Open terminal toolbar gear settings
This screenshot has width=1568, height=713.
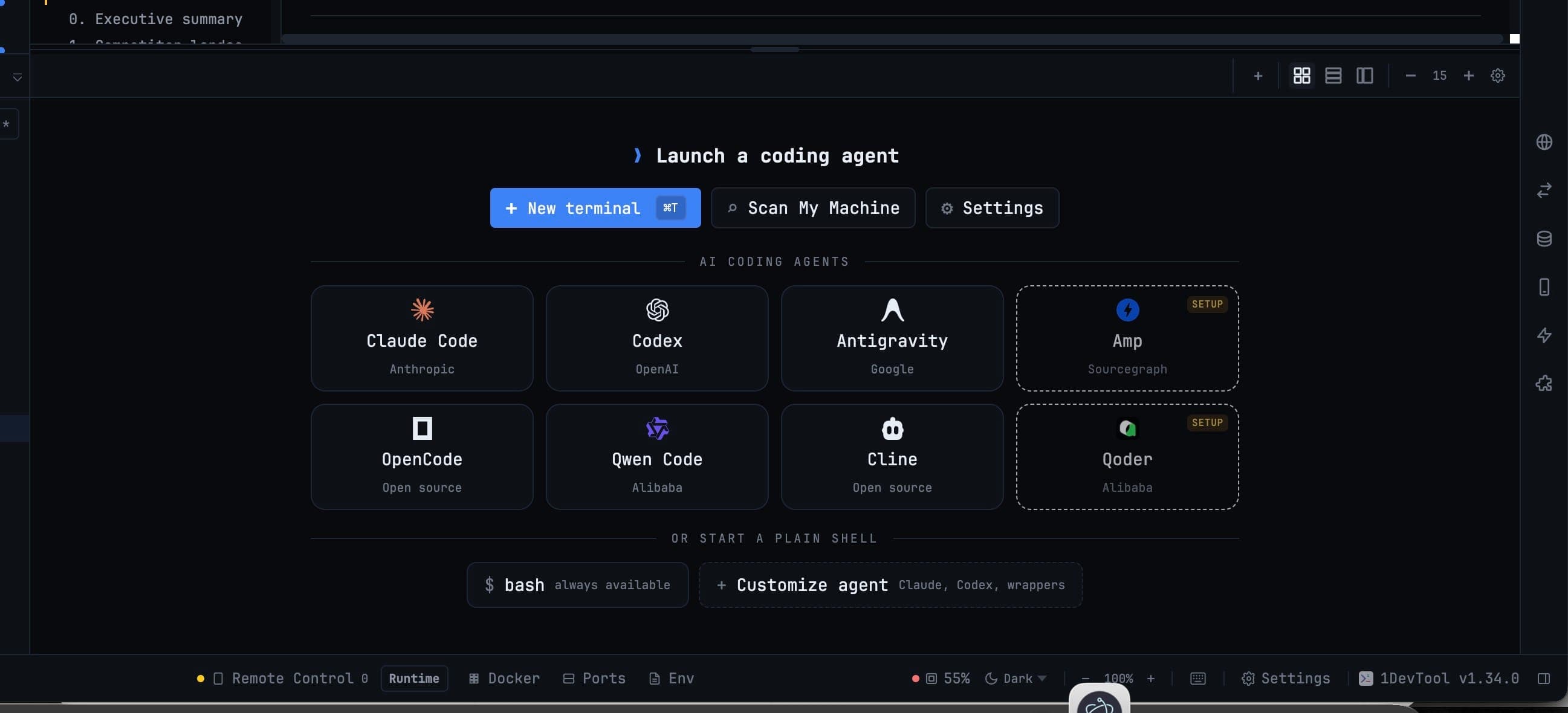coord(1497,76)
